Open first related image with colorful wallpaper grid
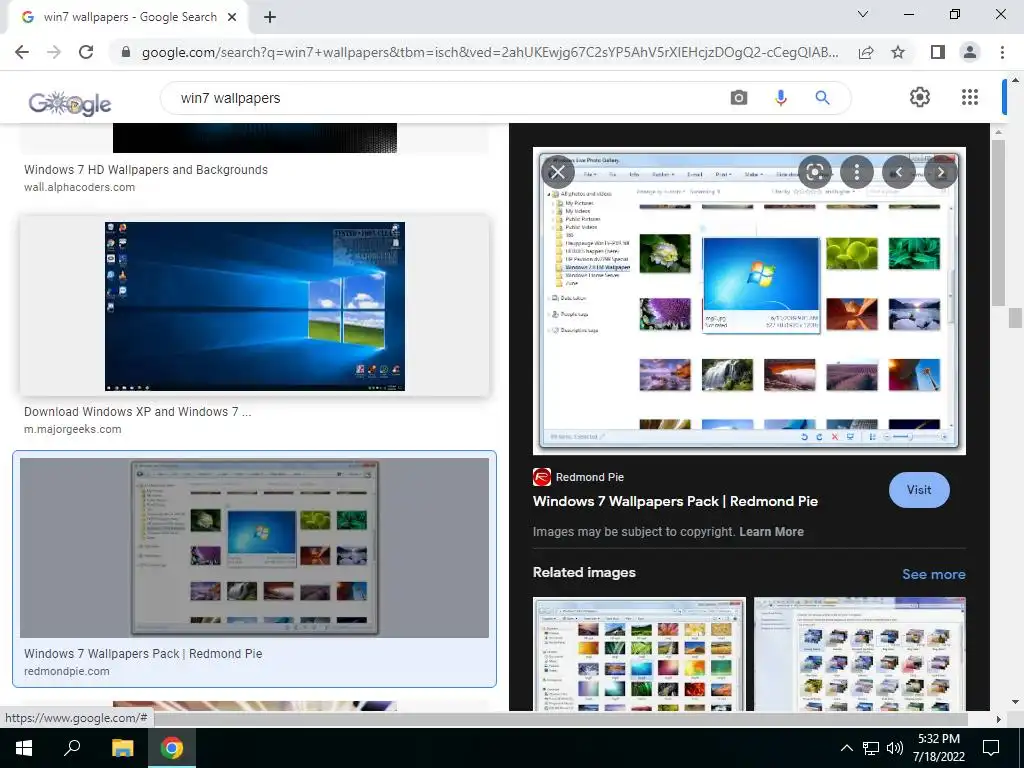 coord(639,654)
